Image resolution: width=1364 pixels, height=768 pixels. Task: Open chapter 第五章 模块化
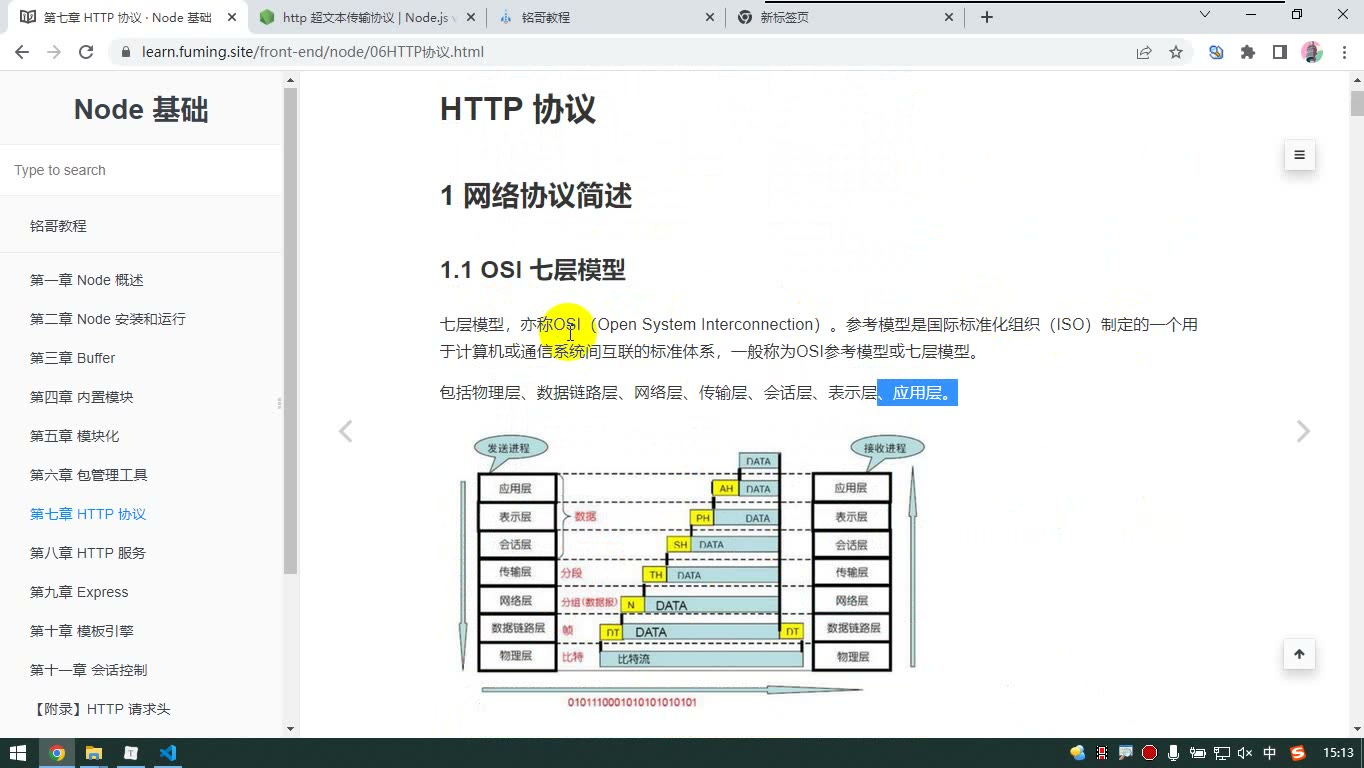tap(75, 436)
